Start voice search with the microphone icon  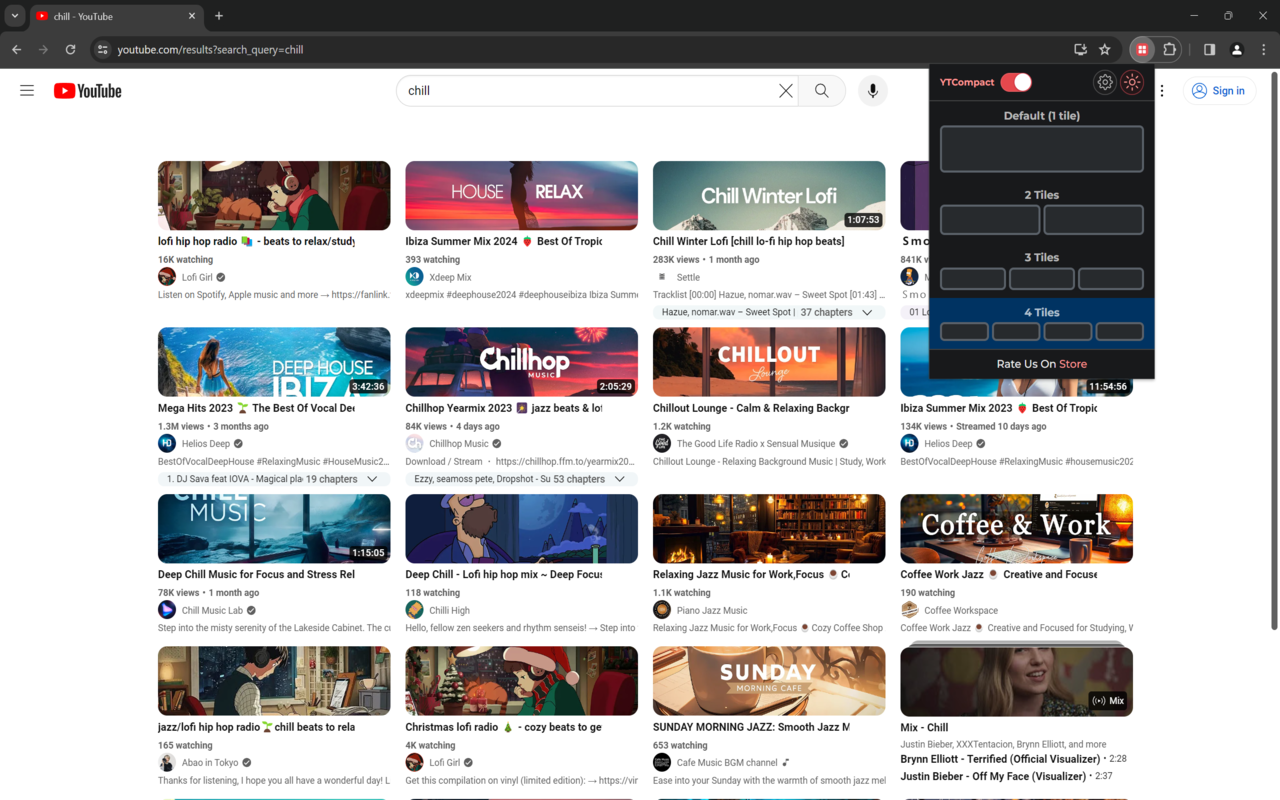[872, 90]
